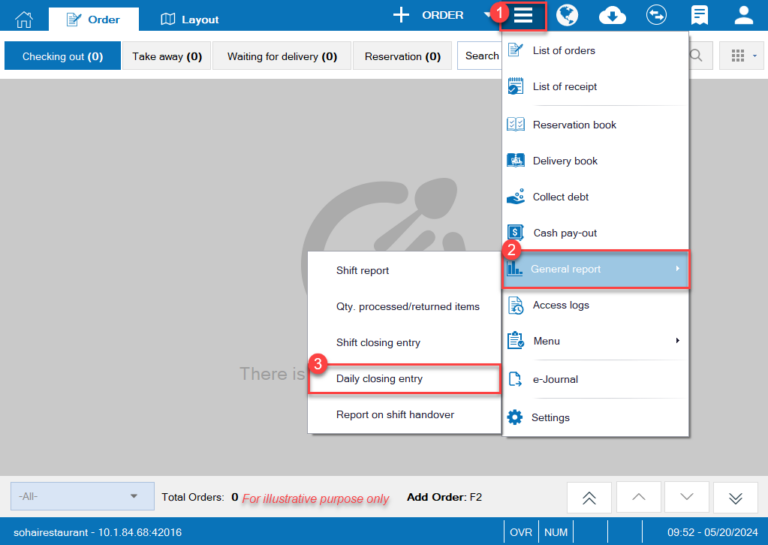Expand the ORDER dropdown arrow
Screen dimensions: 768x545
point(488,16)
